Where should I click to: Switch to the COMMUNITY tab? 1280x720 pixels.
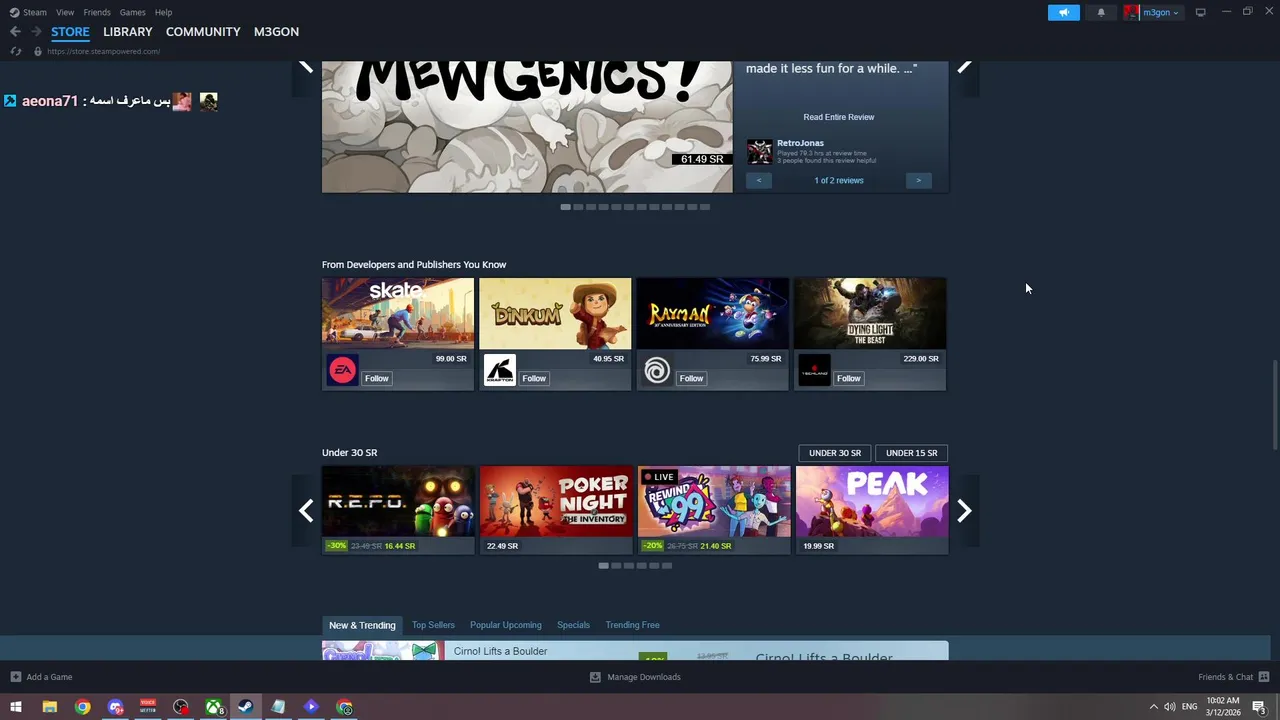(x=203, y=32)
